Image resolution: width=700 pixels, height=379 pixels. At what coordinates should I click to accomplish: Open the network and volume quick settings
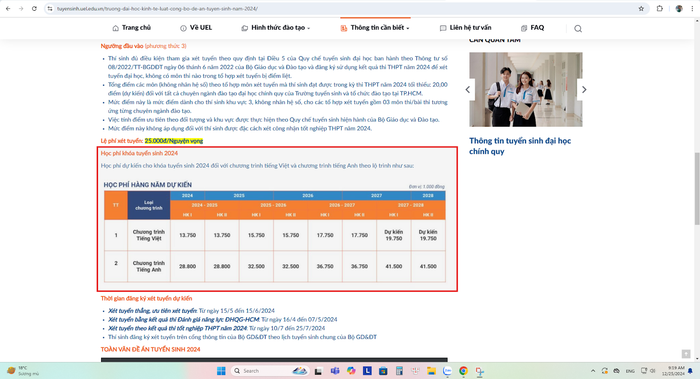[648, 371]
